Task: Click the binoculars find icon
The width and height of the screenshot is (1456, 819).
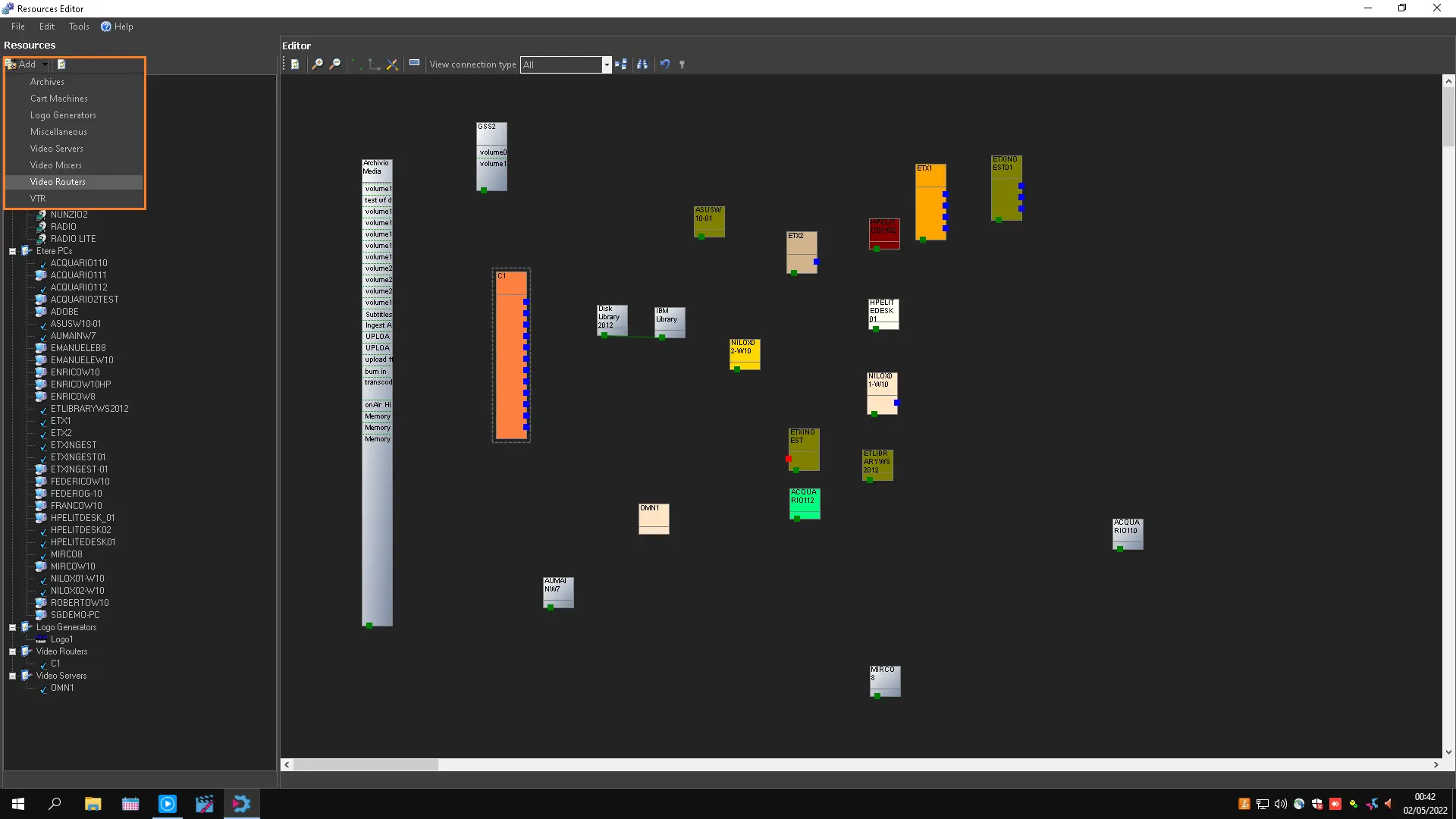Action: [642, 64]
